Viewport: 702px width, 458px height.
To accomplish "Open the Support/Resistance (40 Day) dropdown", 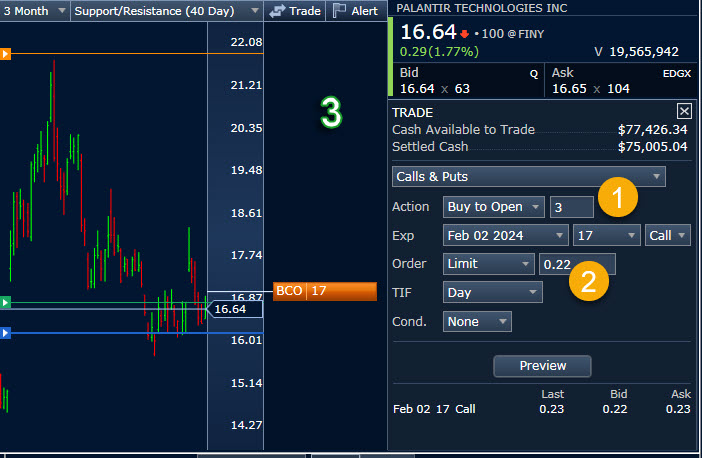I will (166, 11).
